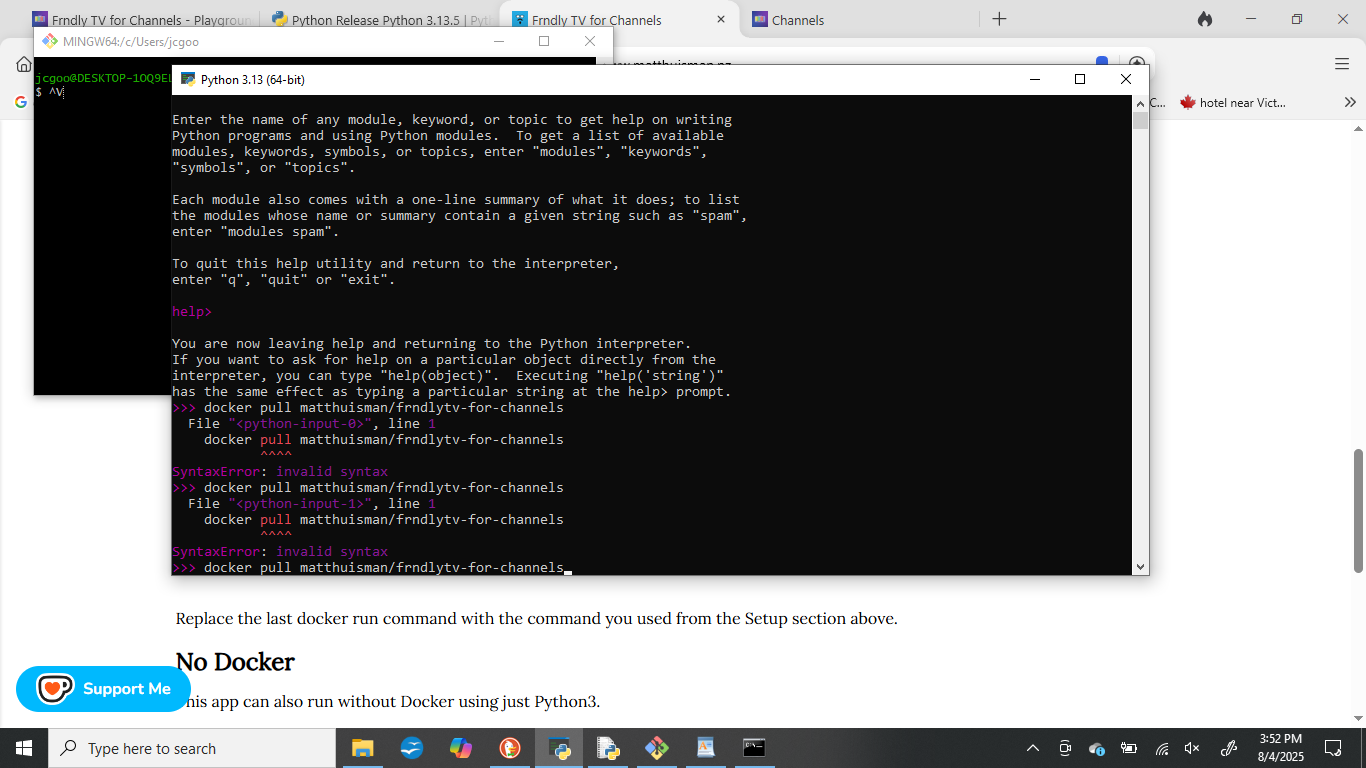Click the Python 3.13 title bar icon
This screenshot has width=1366, height=768.
click(x=187, y=80)
